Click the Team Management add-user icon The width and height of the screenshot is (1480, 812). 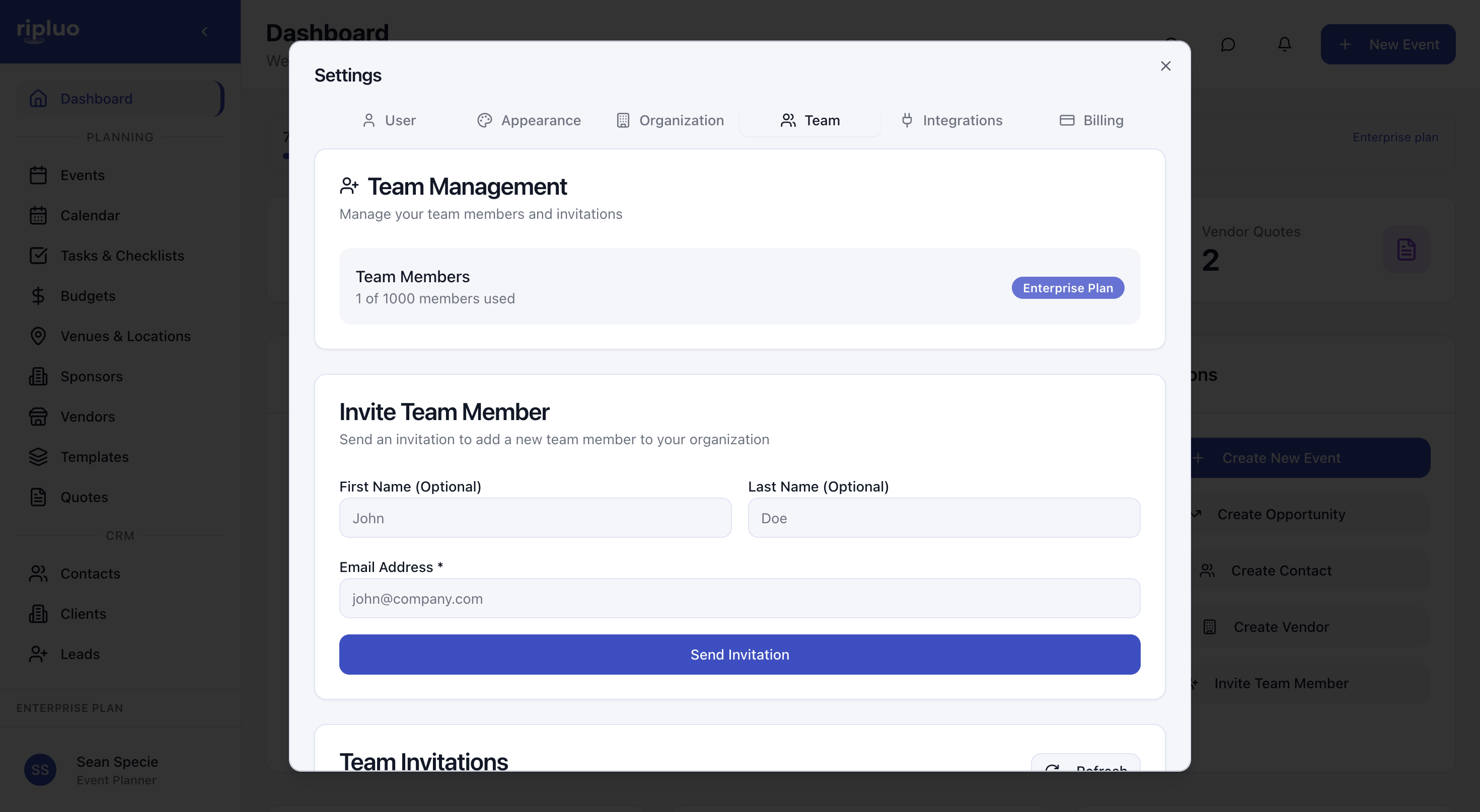pos(349,186)
